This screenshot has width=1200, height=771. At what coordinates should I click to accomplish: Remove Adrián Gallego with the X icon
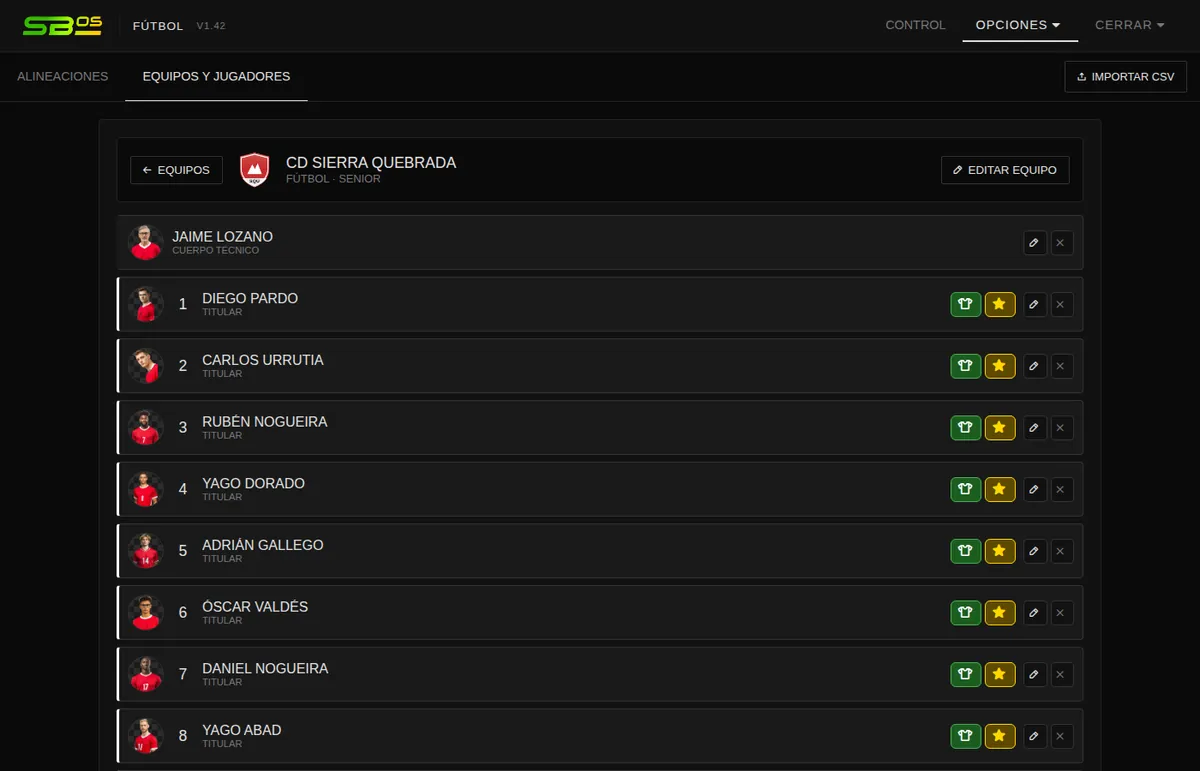[x=1061, y=551]
